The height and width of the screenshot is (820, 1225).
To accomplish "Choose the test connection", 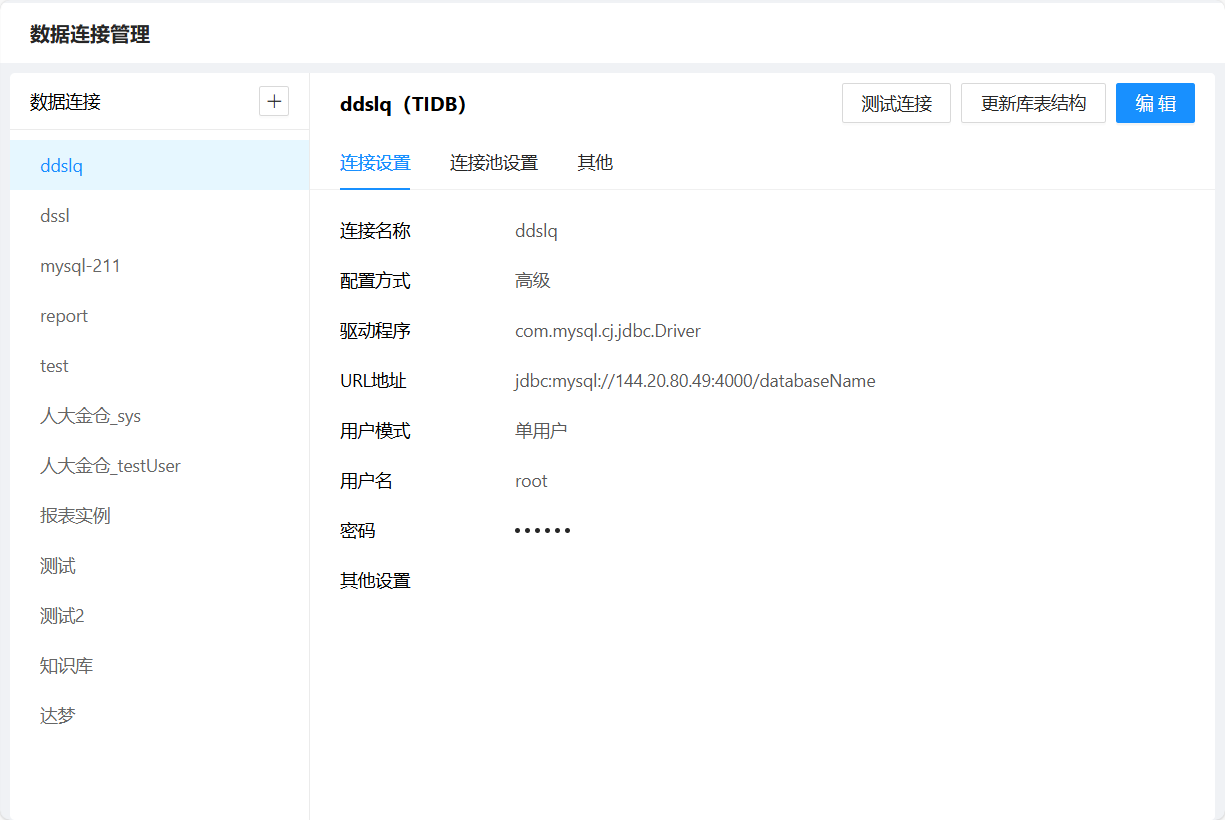I will 54,366.
